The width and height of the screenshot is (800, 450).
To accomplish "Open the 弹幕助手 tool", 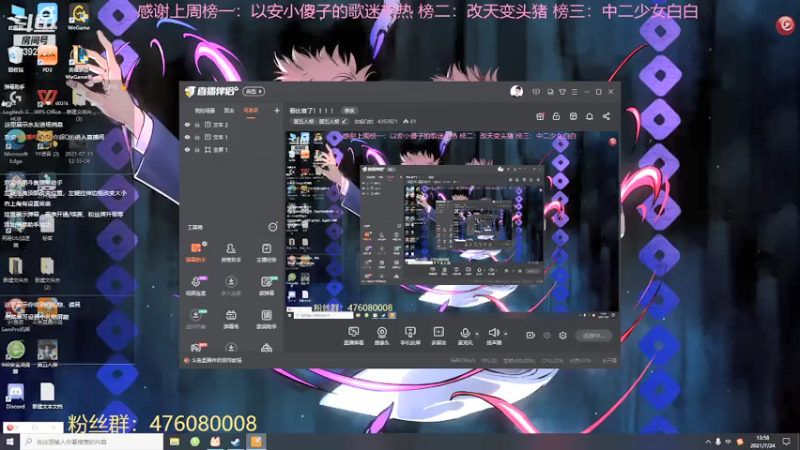I will pos(196,252).
